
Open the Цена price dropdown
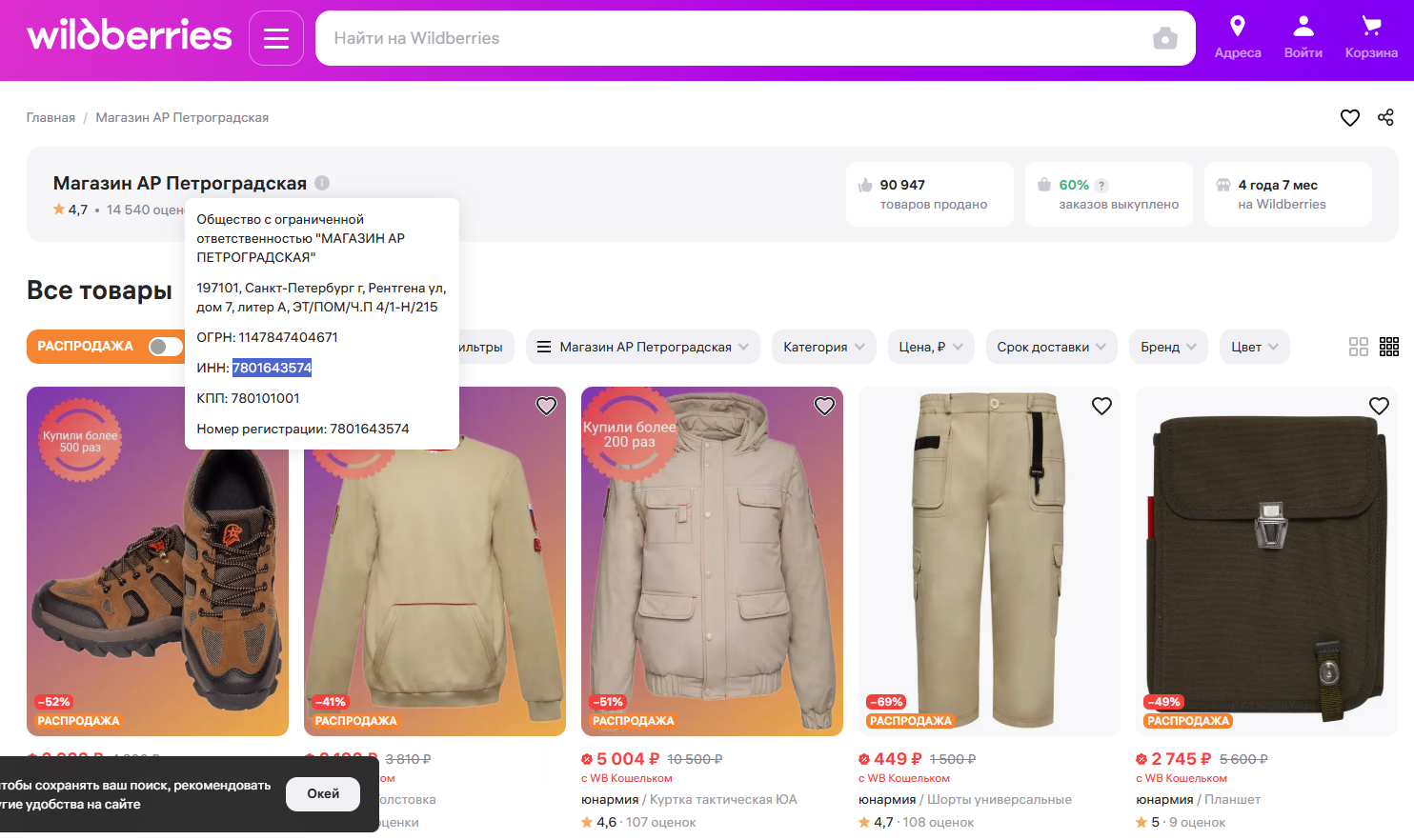pyautogui.click(x=931, y=347)
